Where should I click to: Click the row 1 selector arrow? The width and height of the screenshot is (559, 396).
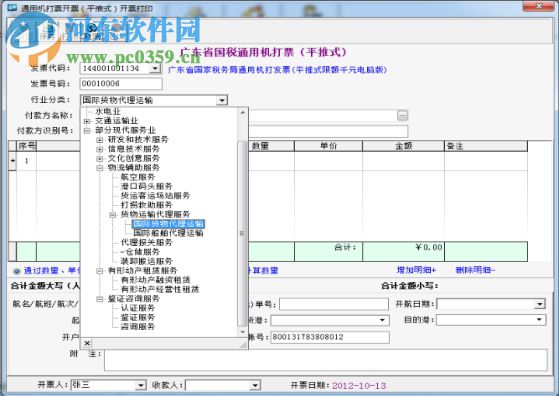(x=12, y=161)
